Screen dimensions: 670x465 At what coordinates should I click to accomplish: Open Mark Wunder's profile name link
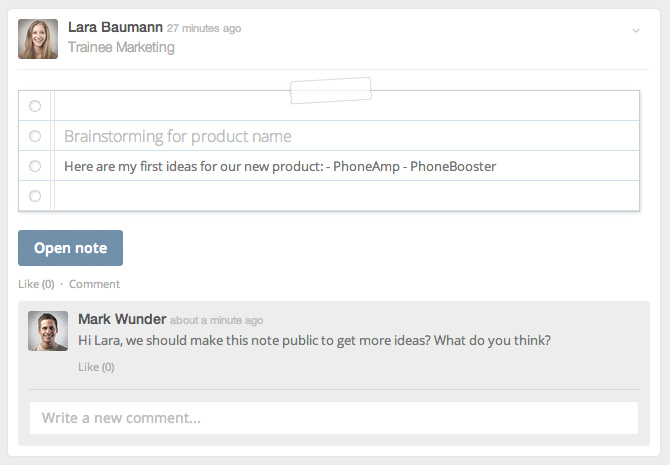coord(121,320)
